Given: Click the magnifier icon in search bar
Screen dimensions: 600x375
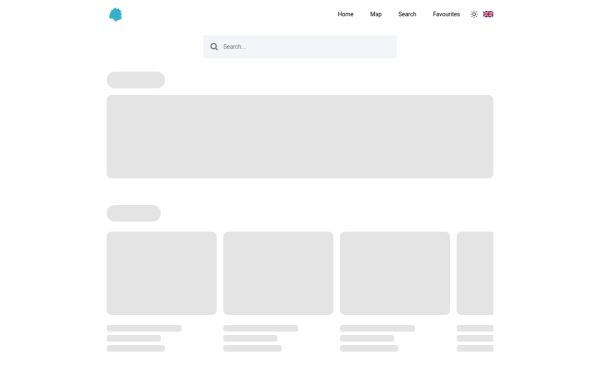Looking at the screenshot, I should click(x=214, y=47).
